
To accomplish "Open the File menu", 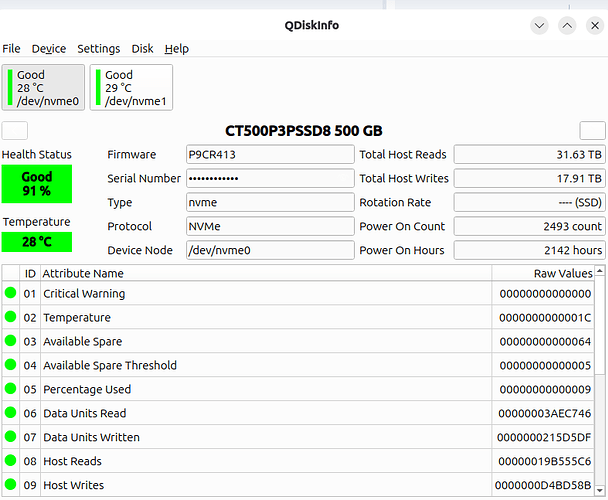I will click(11, 49).
